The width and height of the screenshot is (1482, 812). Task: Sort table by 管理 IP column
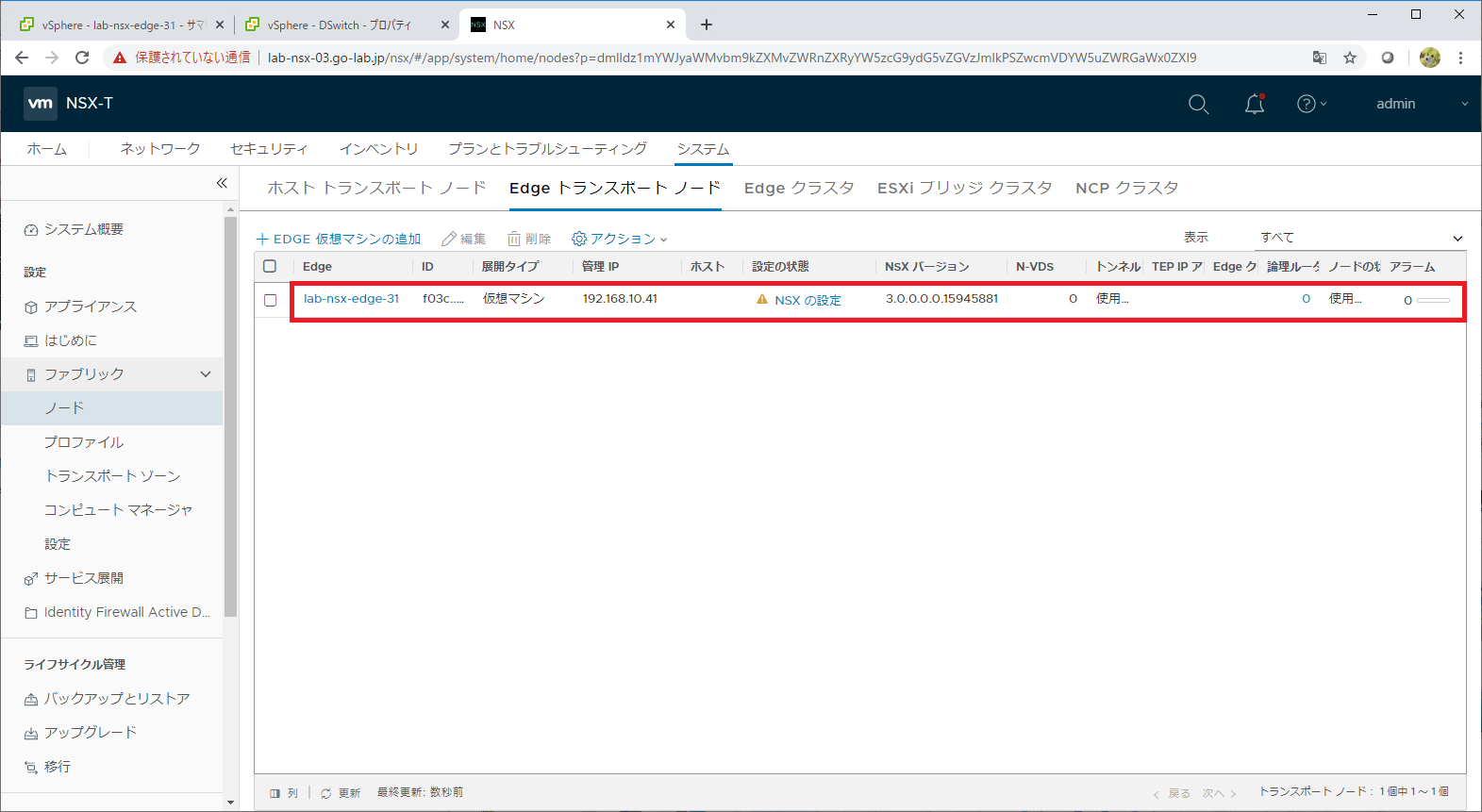click(x=600, y=267)
